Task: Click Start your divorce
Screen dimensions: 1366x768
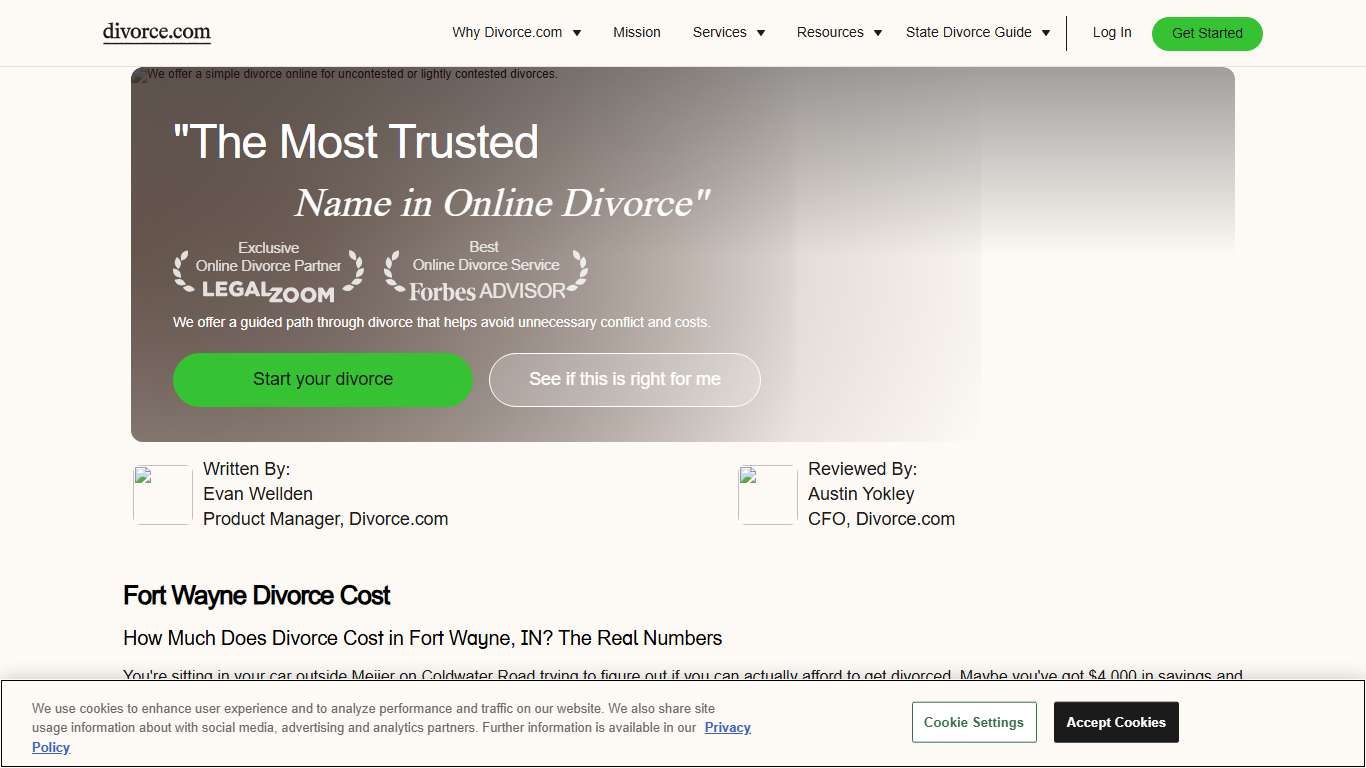Action: 322,380
